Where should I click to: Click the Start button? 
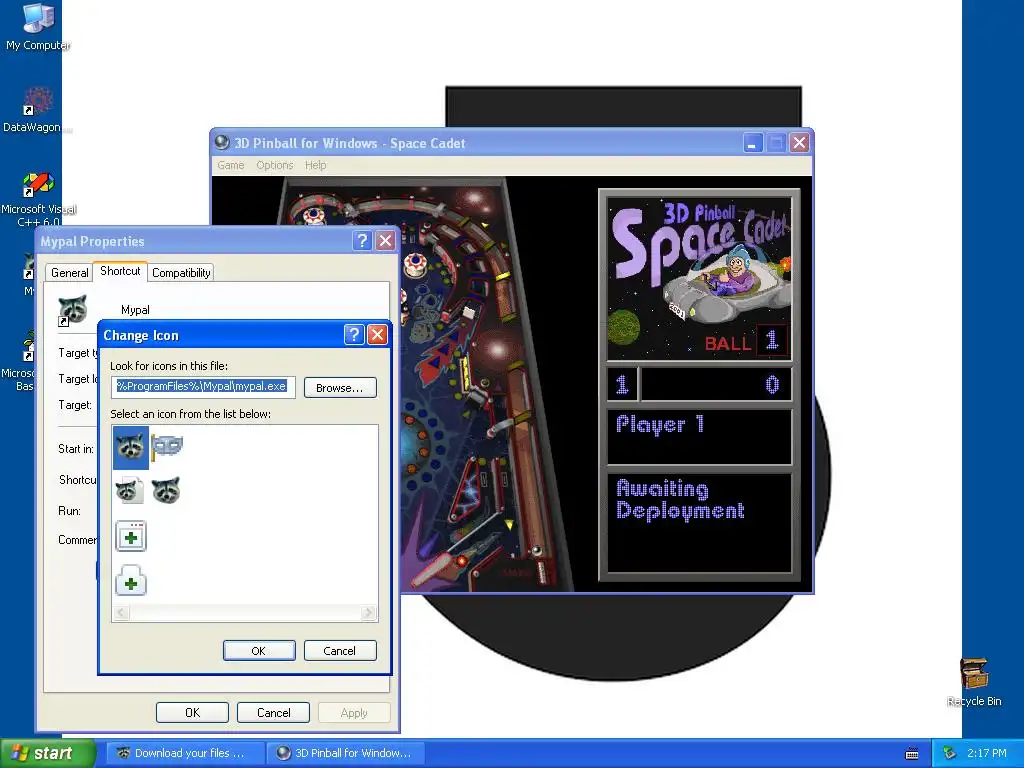click(x=48, y=753)
